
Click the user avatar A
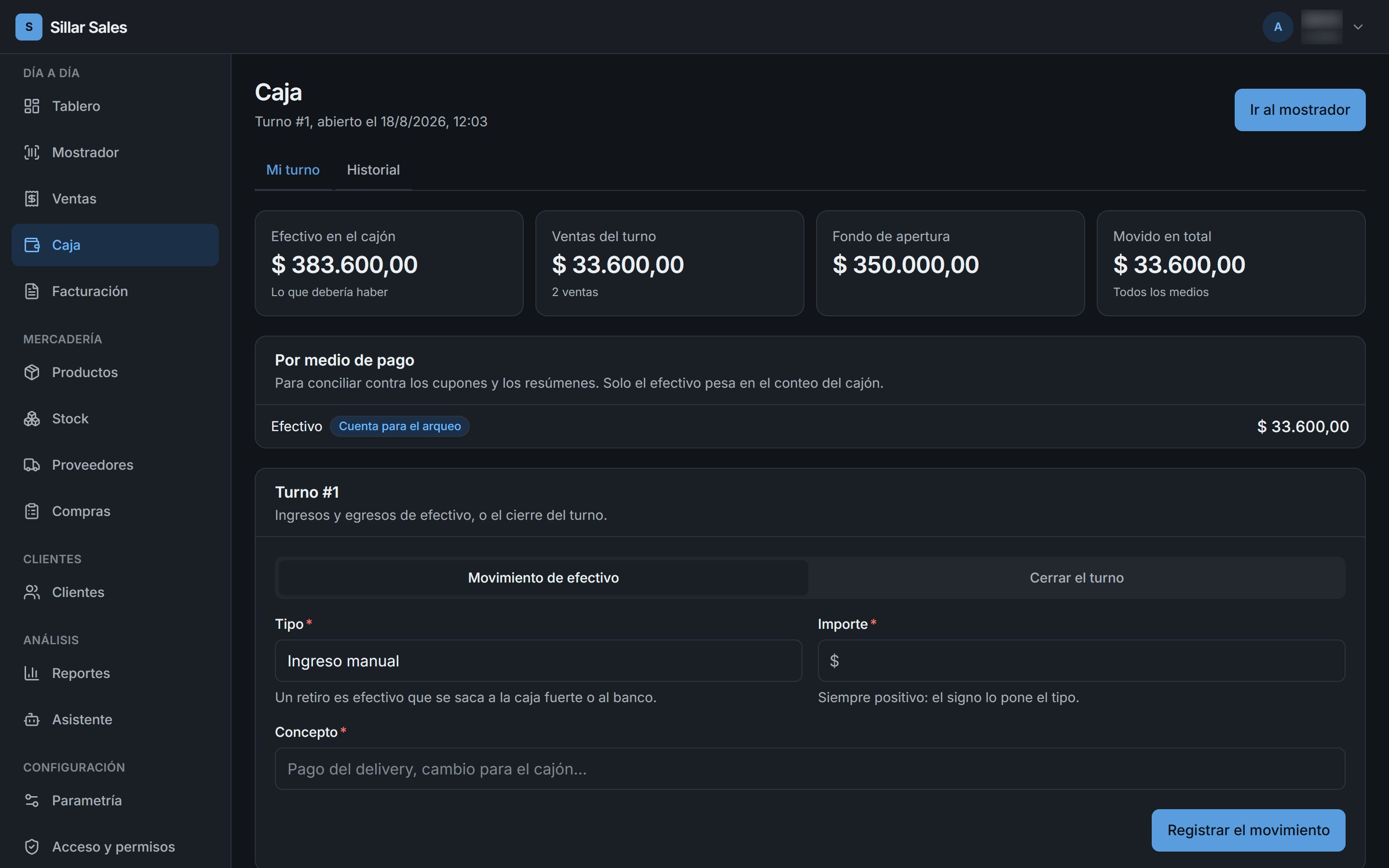pos(1278,27)
